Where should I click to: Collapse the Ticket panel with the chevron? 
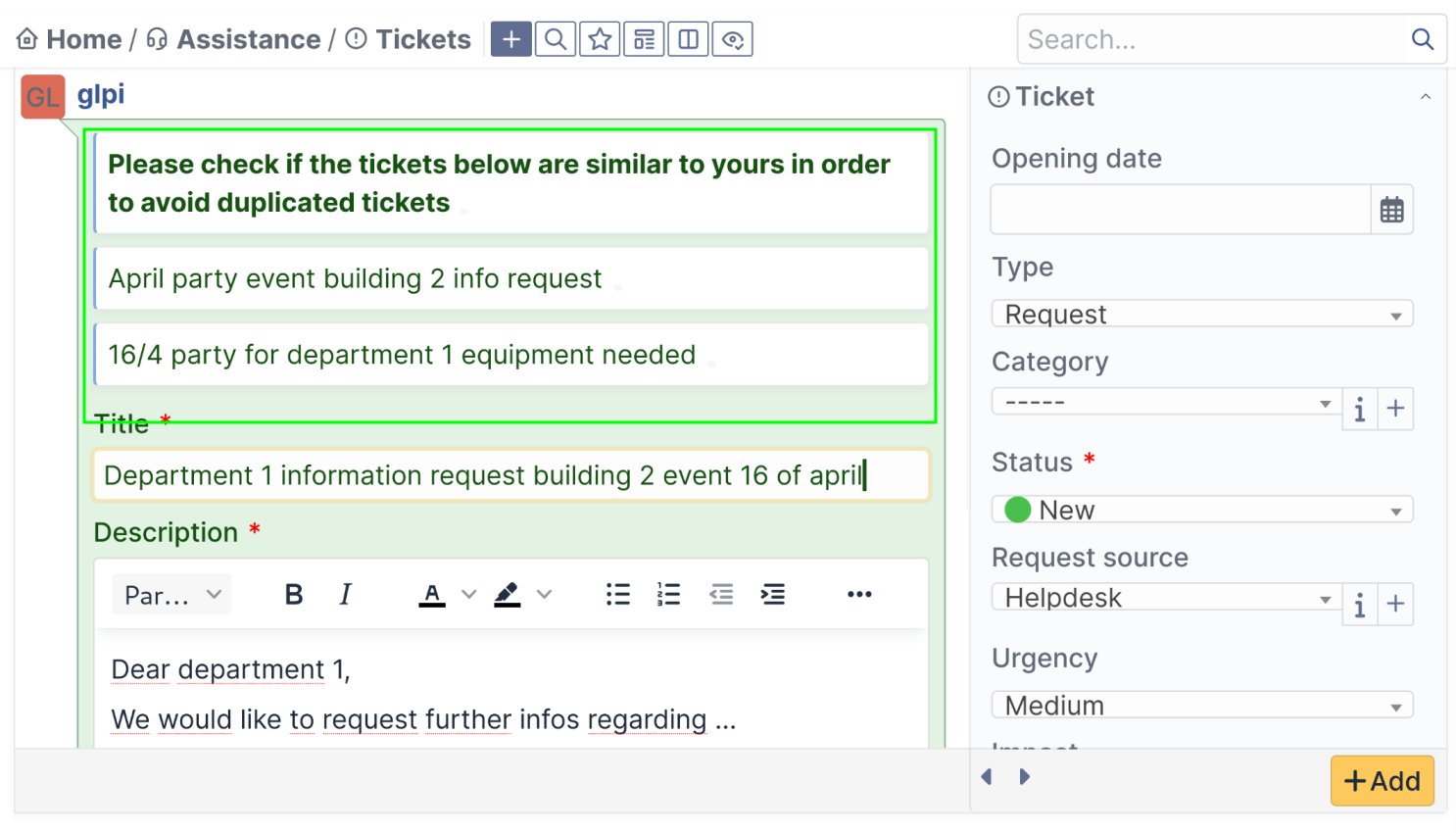point(1426,96)
